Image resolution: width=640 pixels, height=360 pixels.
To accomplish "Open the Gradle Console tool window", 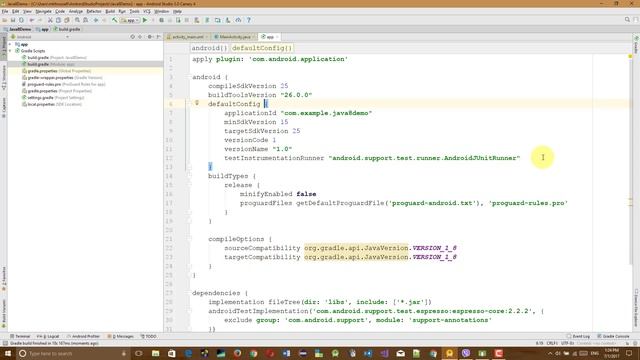I will [613, 336].
